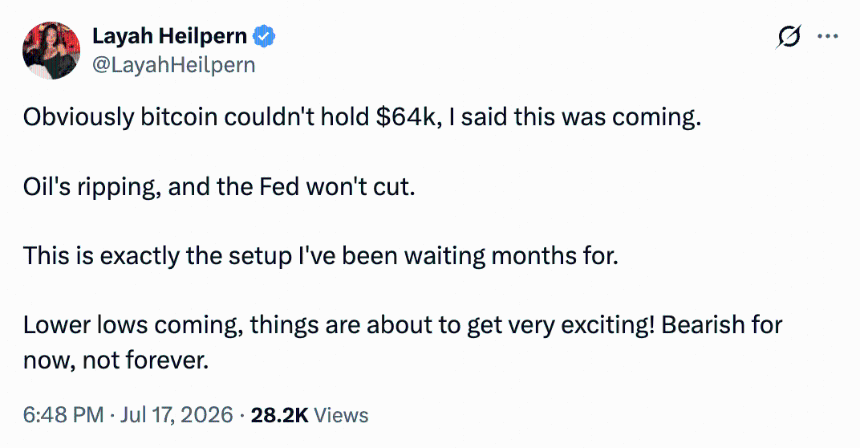Click the "This is exactly the setup" line
860x448 pixels.
[321, 256]
